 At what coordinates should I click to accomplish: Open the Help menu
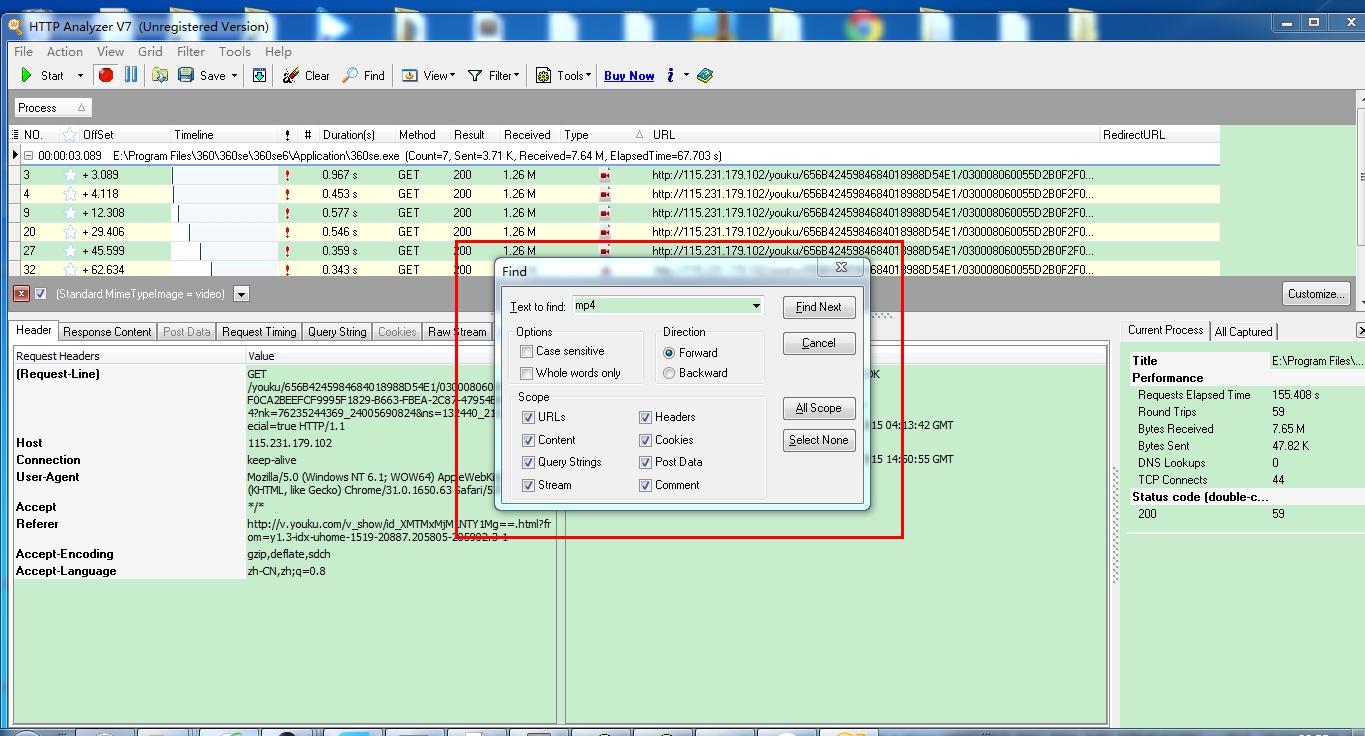coord(278,51)
